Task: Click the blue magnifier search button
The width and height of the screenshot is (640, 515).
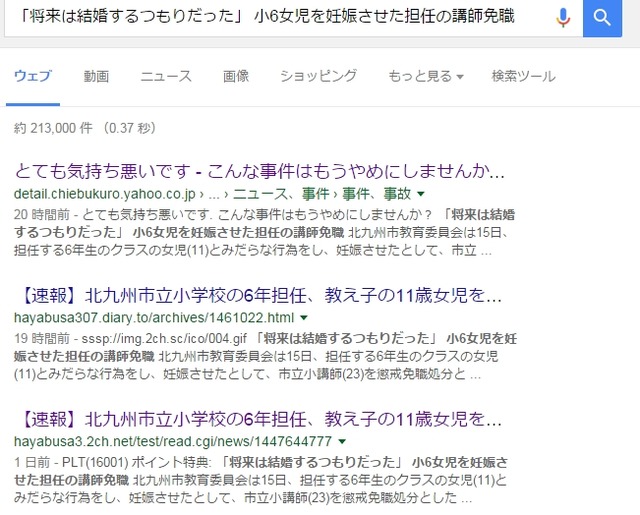Action: point(602,18)
